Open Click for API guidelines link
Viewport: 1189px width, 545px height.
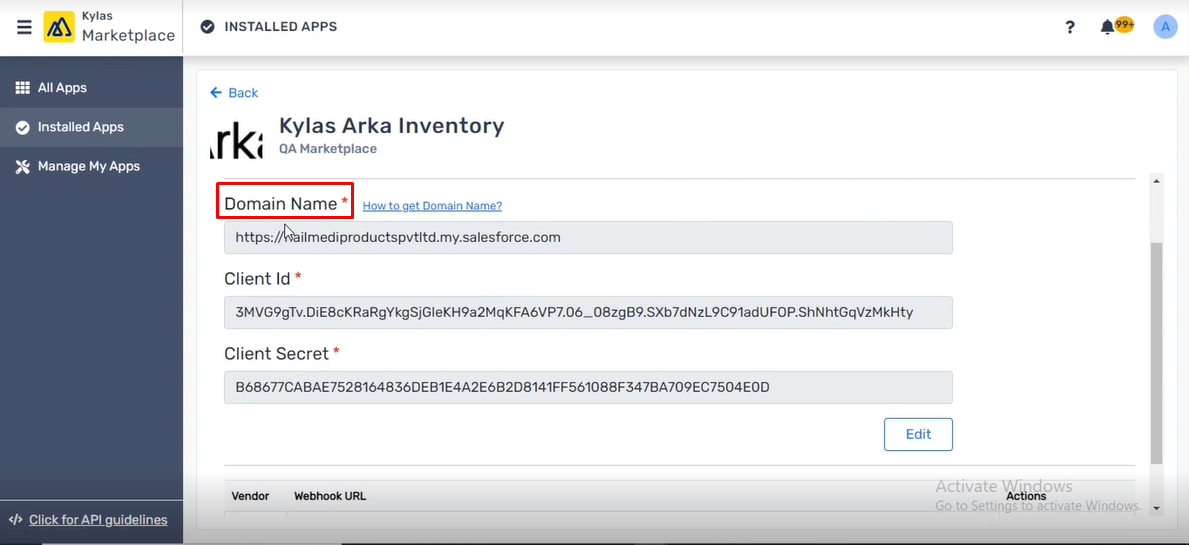coord(98,520)
